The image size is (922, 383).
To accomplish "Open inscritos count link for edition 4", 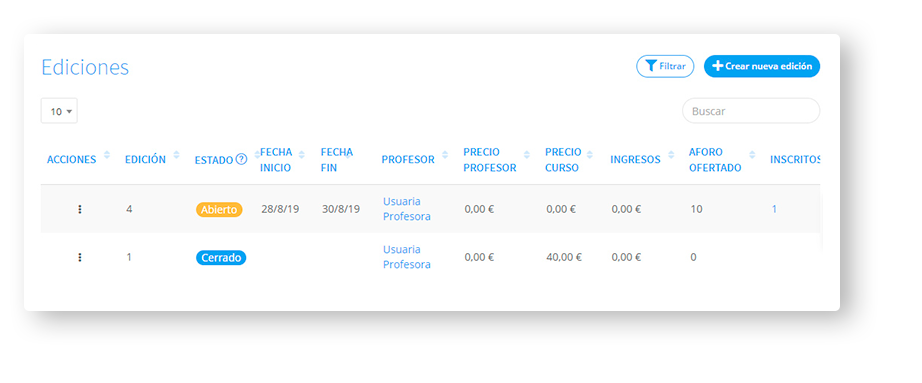I will (x=774, y=209).
